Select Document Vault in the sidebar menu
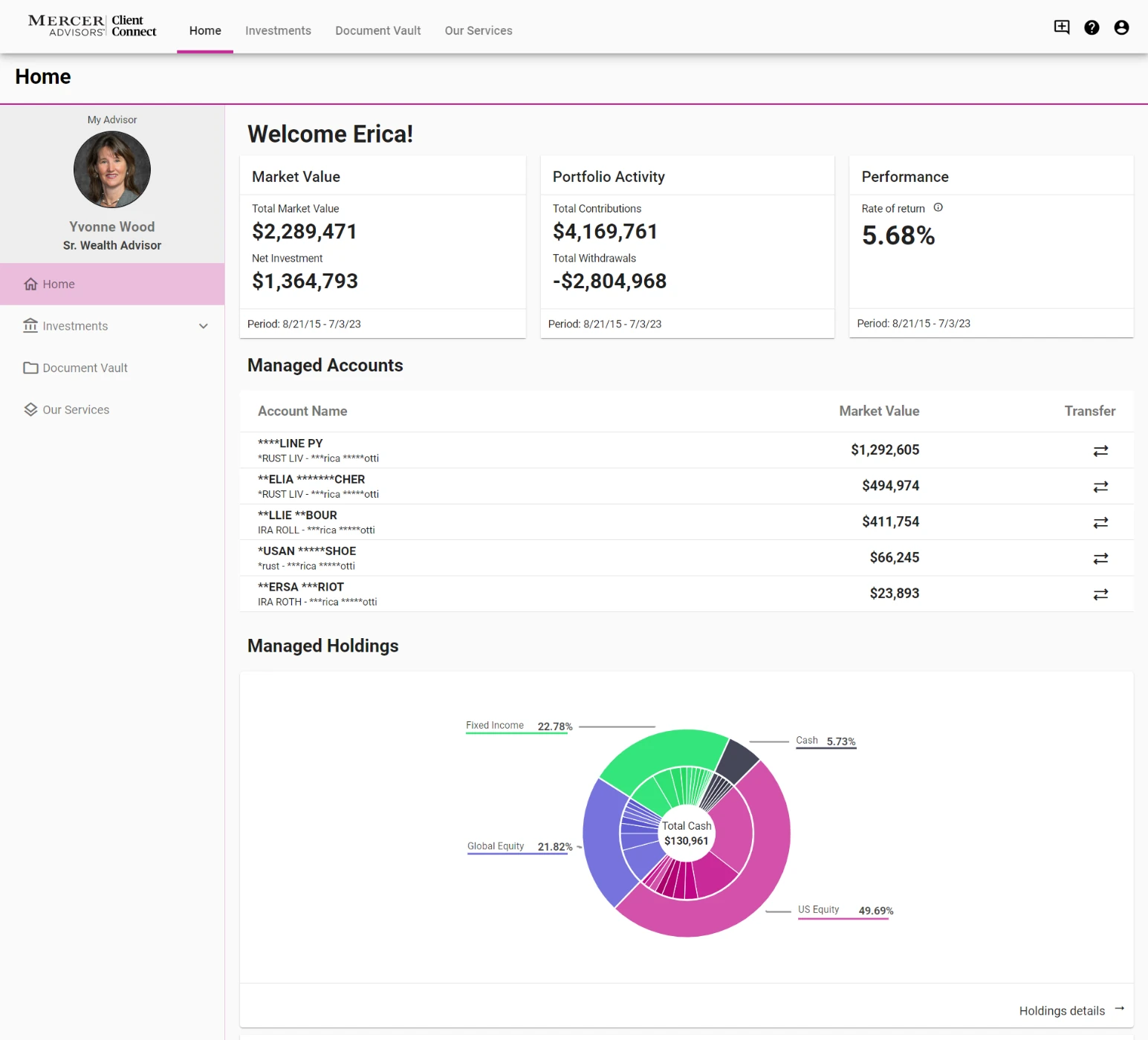 (x=112, y=368)
